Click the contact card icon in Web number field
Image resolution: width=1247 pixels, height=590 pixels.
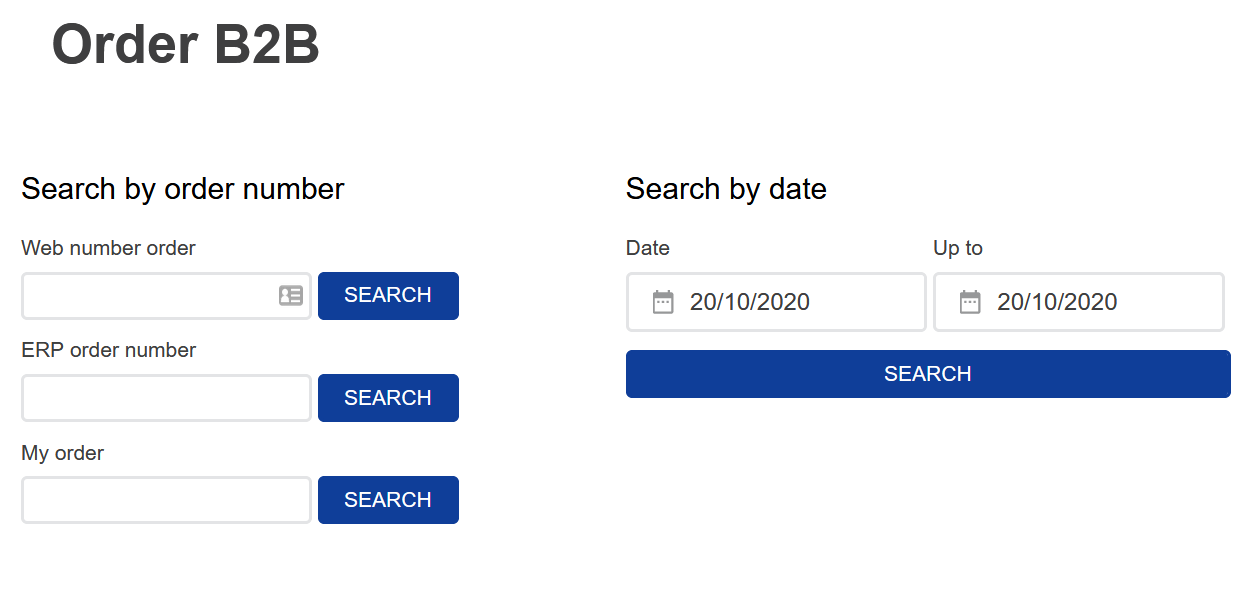[291, 296]
